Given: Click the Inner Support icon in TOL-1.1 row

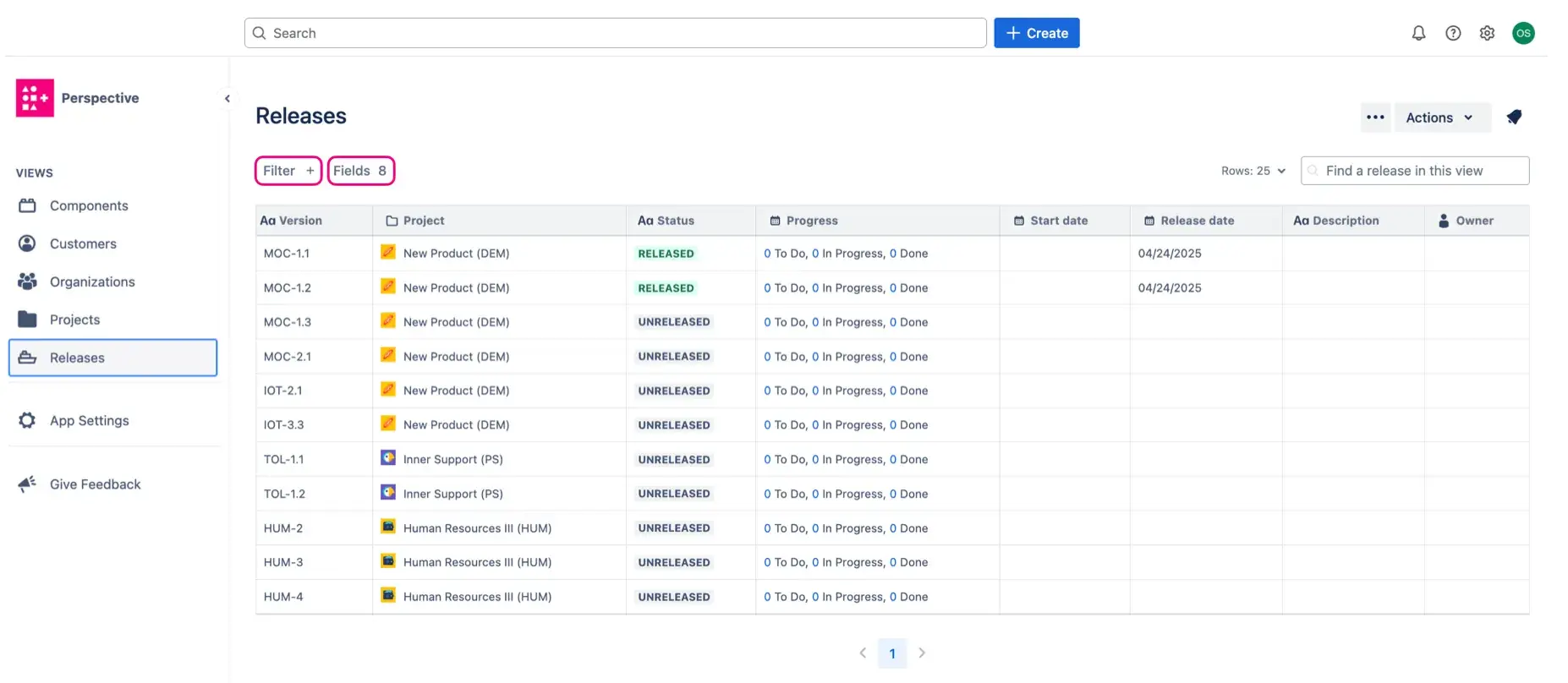Looking at the screenshot, I should (388, 458).
